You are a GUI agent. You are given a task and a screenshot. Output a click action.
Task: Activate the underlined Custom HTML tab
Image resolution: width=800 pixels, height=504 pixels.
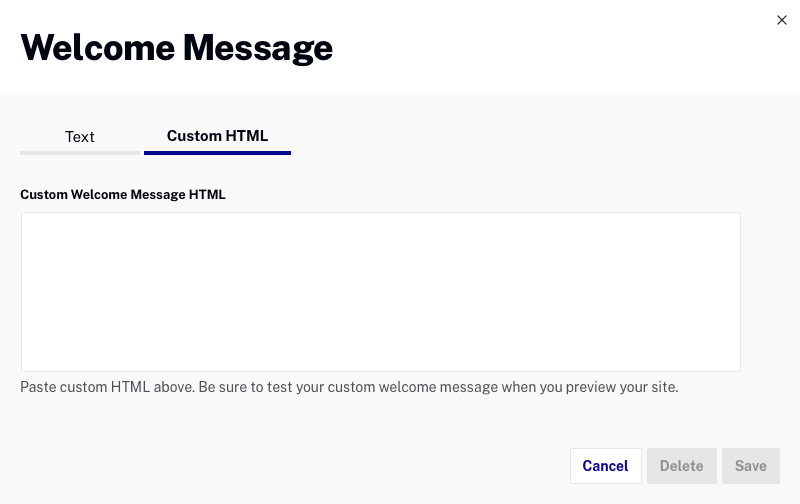point(217,136)
